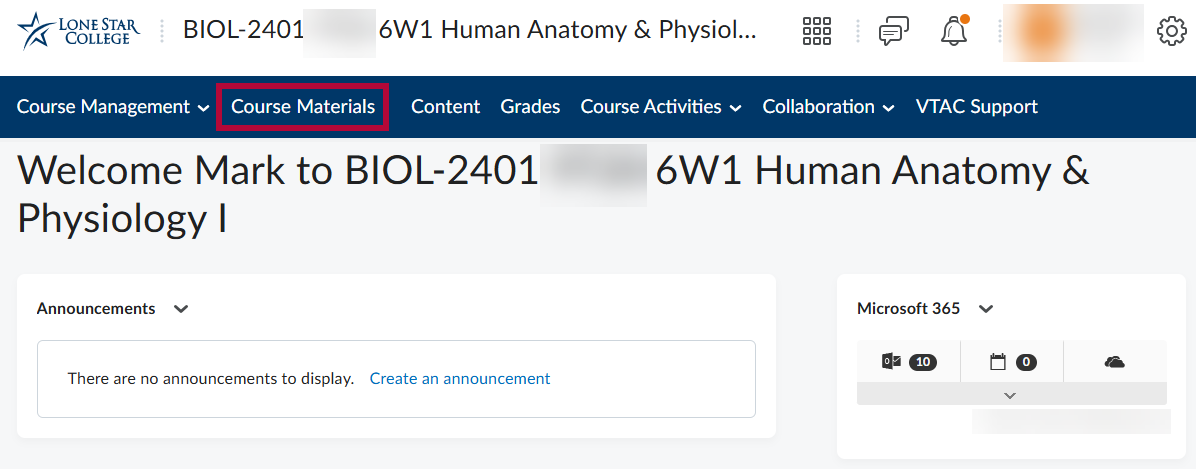
Task: Expand the Collaboration menu
Action: click(828, 107)
